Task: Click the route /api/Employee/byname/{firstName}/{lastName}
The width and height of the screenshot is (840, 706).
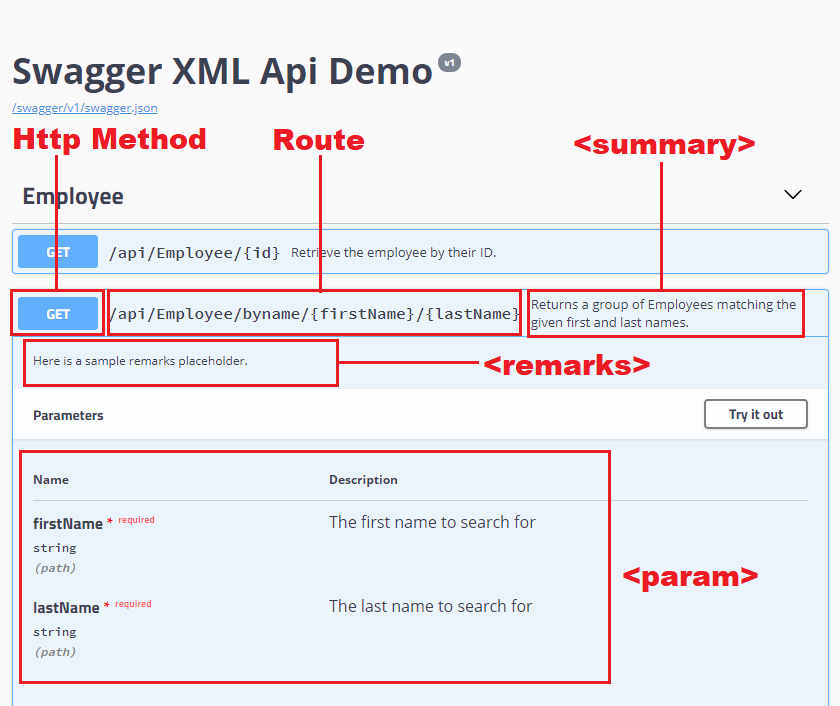Action: coord(316,313)
